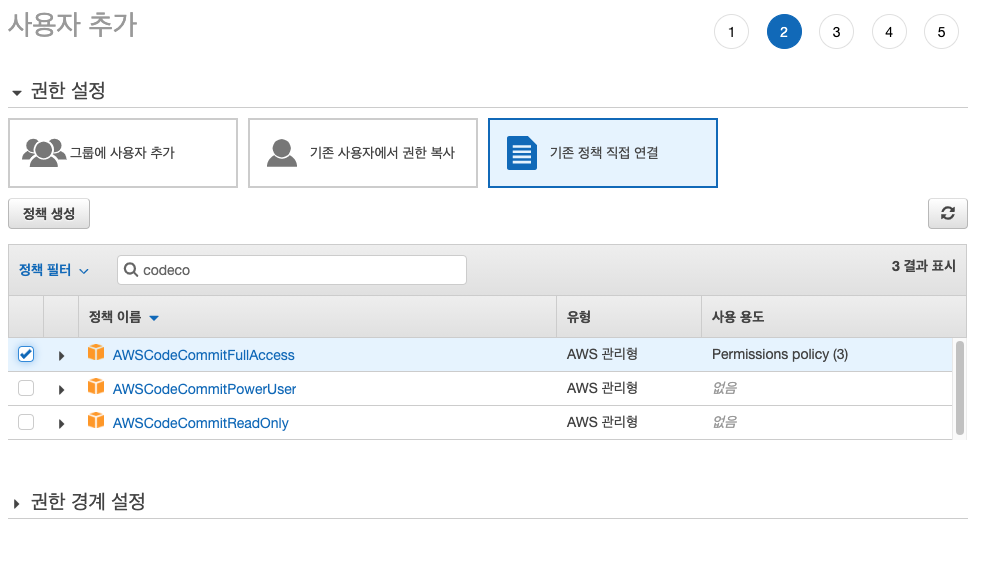Screen dimensions: 986x563
Task: Check the AWSCodeCommitReadOnly checkbox
Action: (26, 422)
